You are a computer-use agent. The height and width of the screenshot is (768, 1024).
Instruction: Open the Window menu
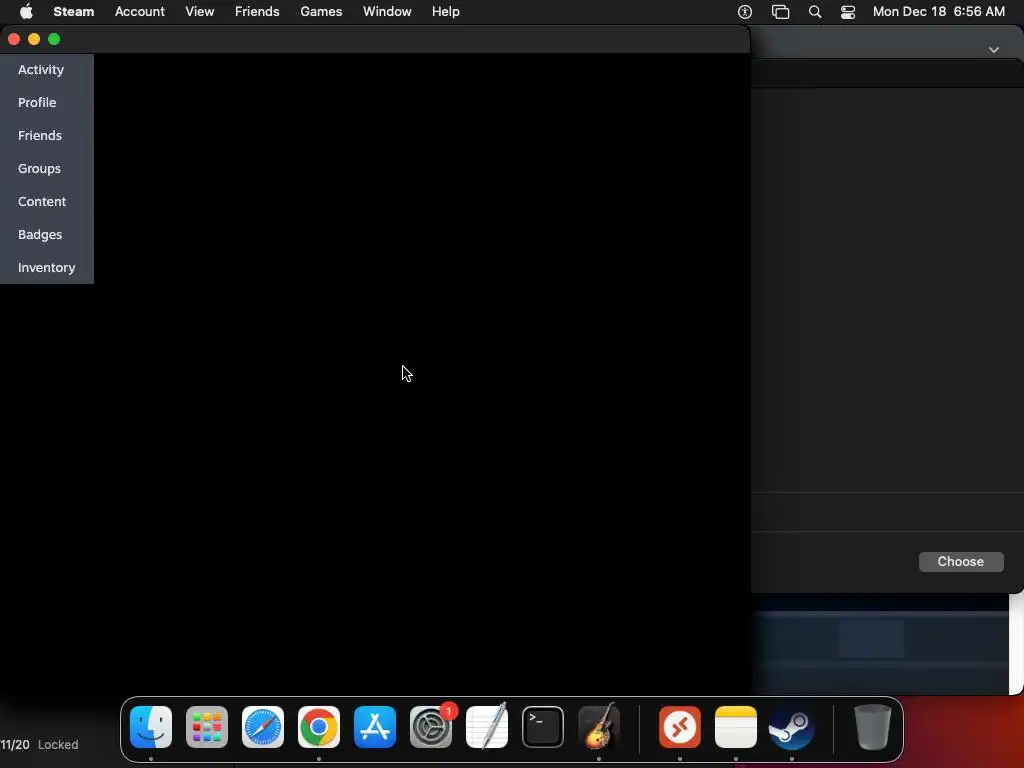pos(387,12)
